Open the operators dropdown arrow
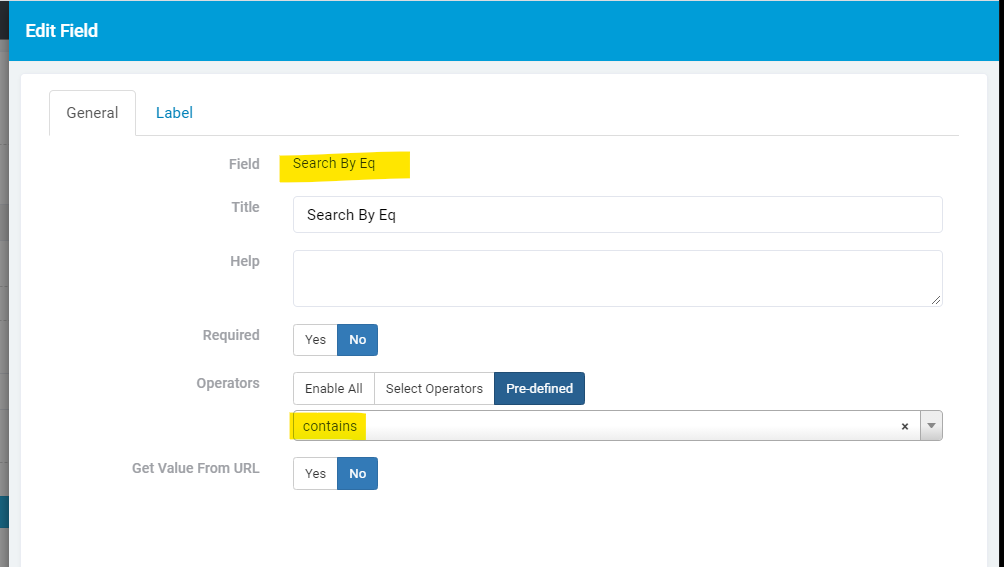Image resolution: width=1004 pixels, height=567 pixels. click(931, 426)
